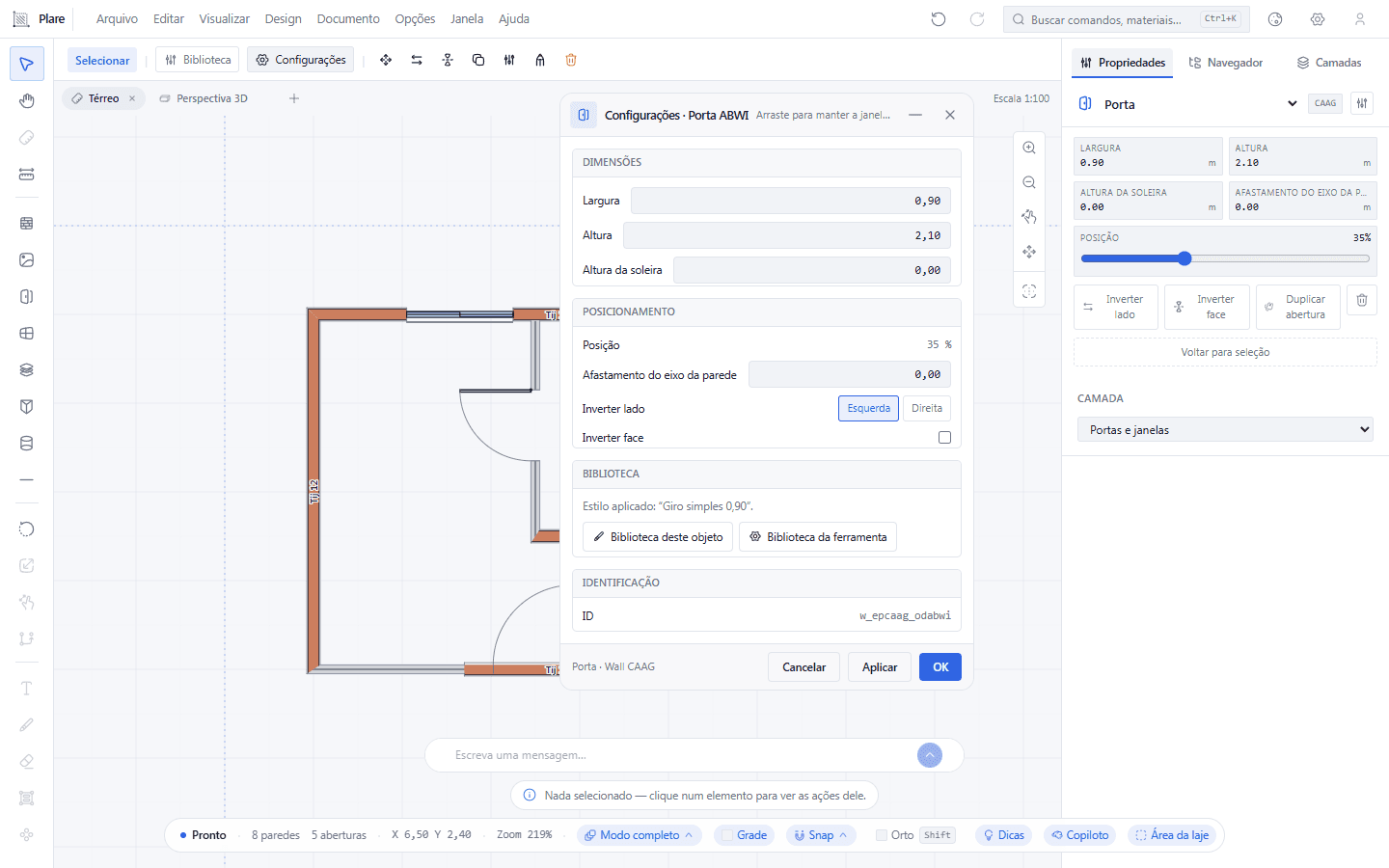1389x868 pixels.
Task: Switch to the Navegador tab
Action: point(1225,63)
